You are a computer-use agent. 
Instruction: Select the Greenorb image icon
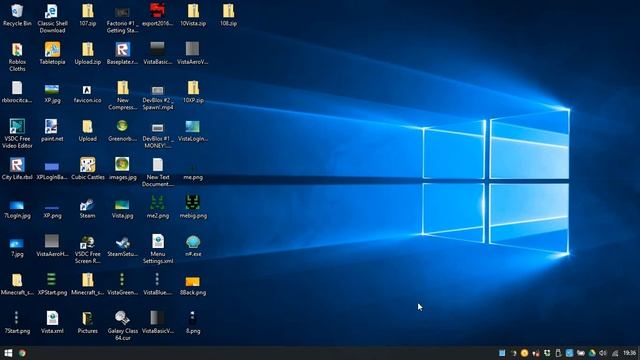[x=122, y=130]
